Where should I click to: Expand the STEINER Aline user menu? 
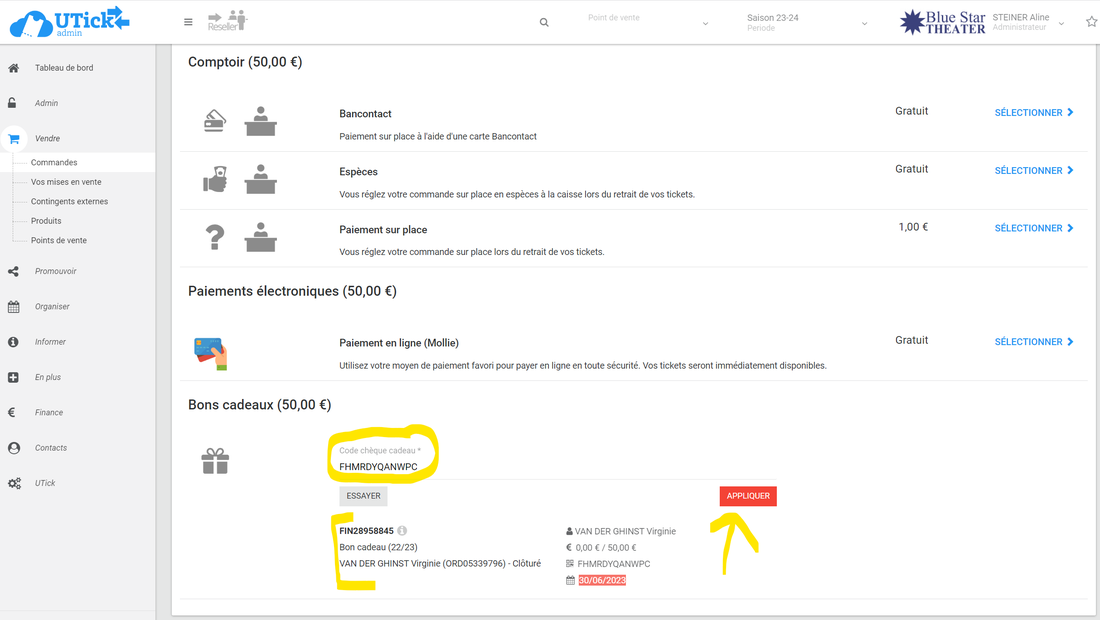[1028, 22]
